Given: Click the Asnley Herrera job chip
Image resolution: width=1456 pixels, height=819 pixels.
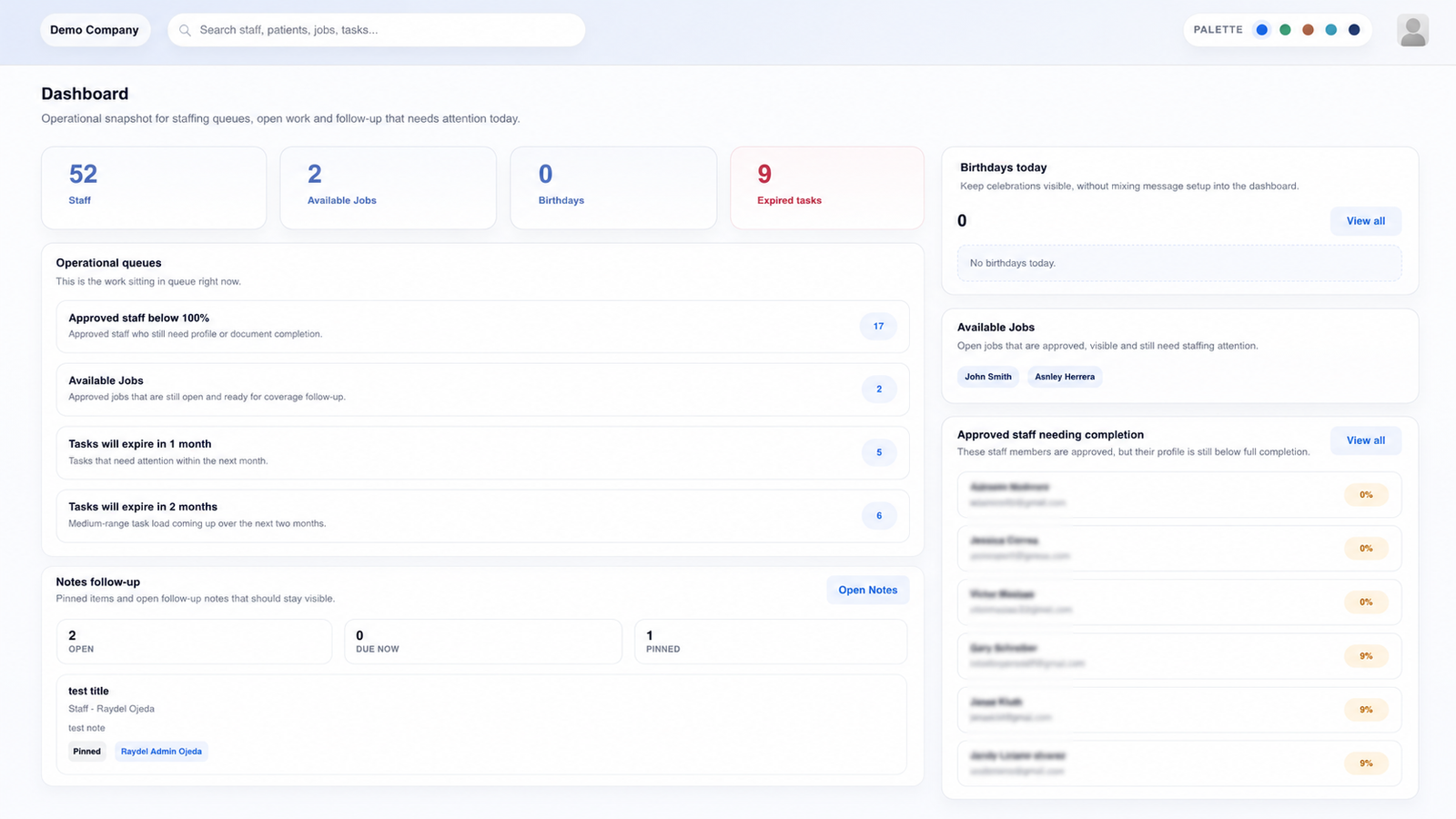Looking at the screenshot, I should click(1065, 377).
